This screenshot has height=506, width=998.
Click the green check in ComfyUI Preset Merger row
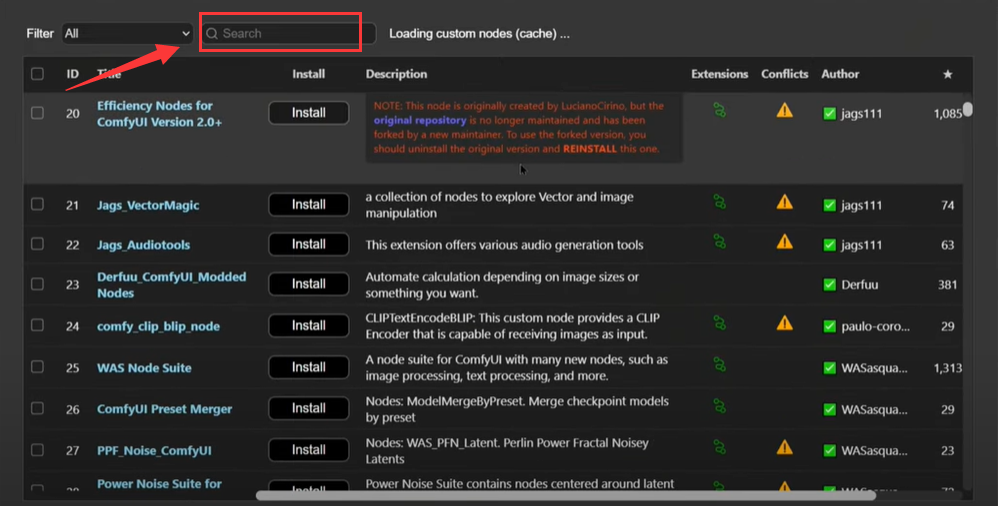pyautogui.click(x=829, y=409)
